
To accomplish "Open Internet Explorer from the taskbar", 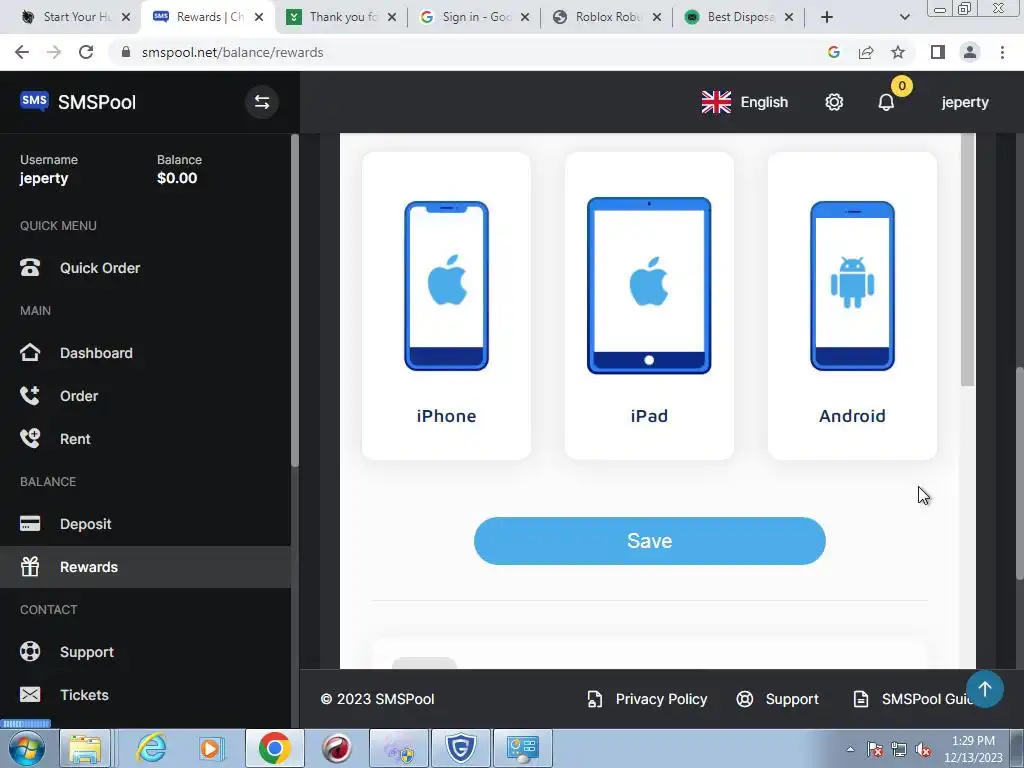I will coord(152,748).
